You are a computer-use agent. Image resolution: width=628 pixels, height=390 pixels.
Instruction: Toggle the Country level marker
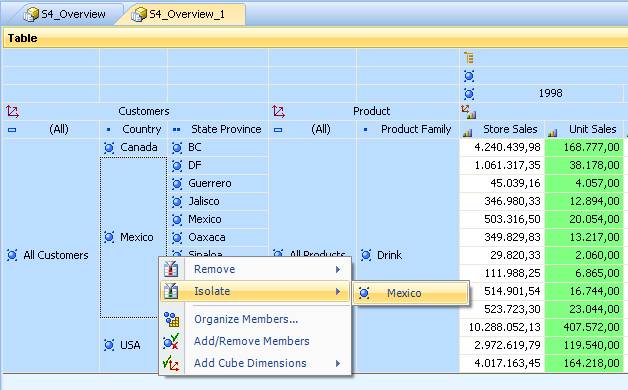point(109,130)
